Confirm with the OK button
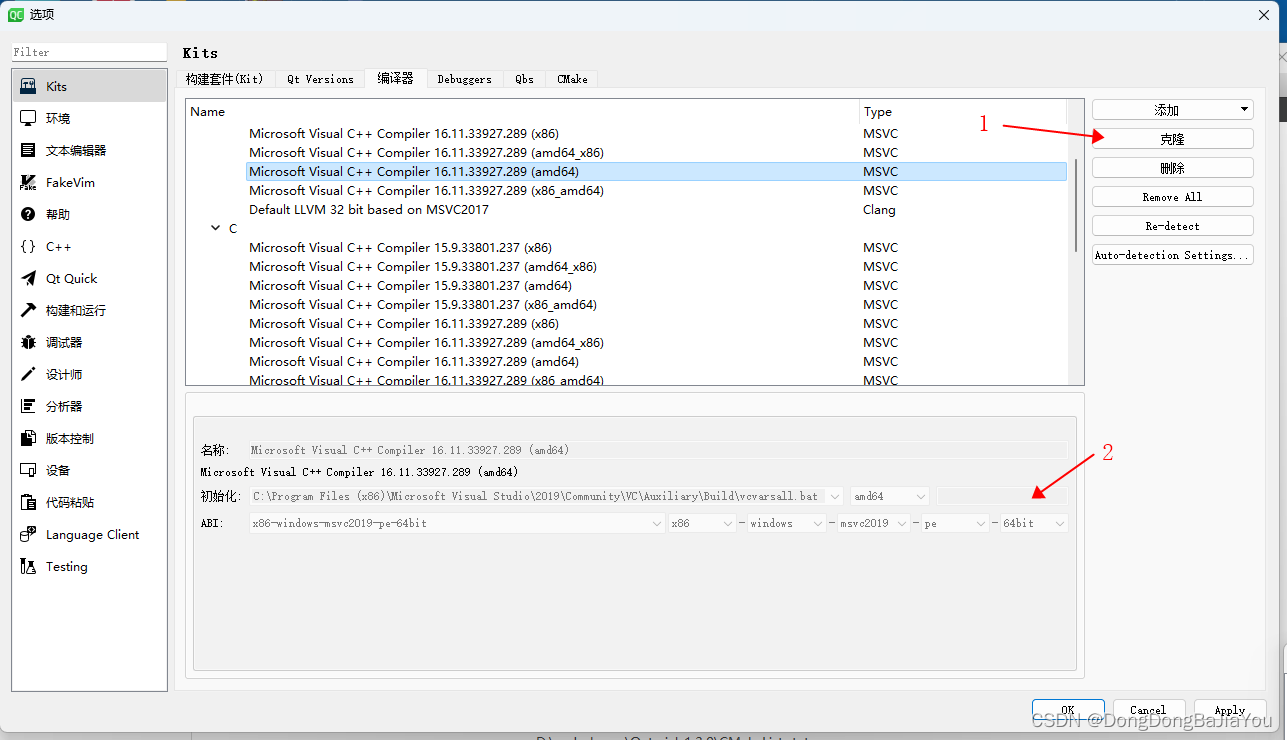1287x740 pixels. (x=1068, y=710)
